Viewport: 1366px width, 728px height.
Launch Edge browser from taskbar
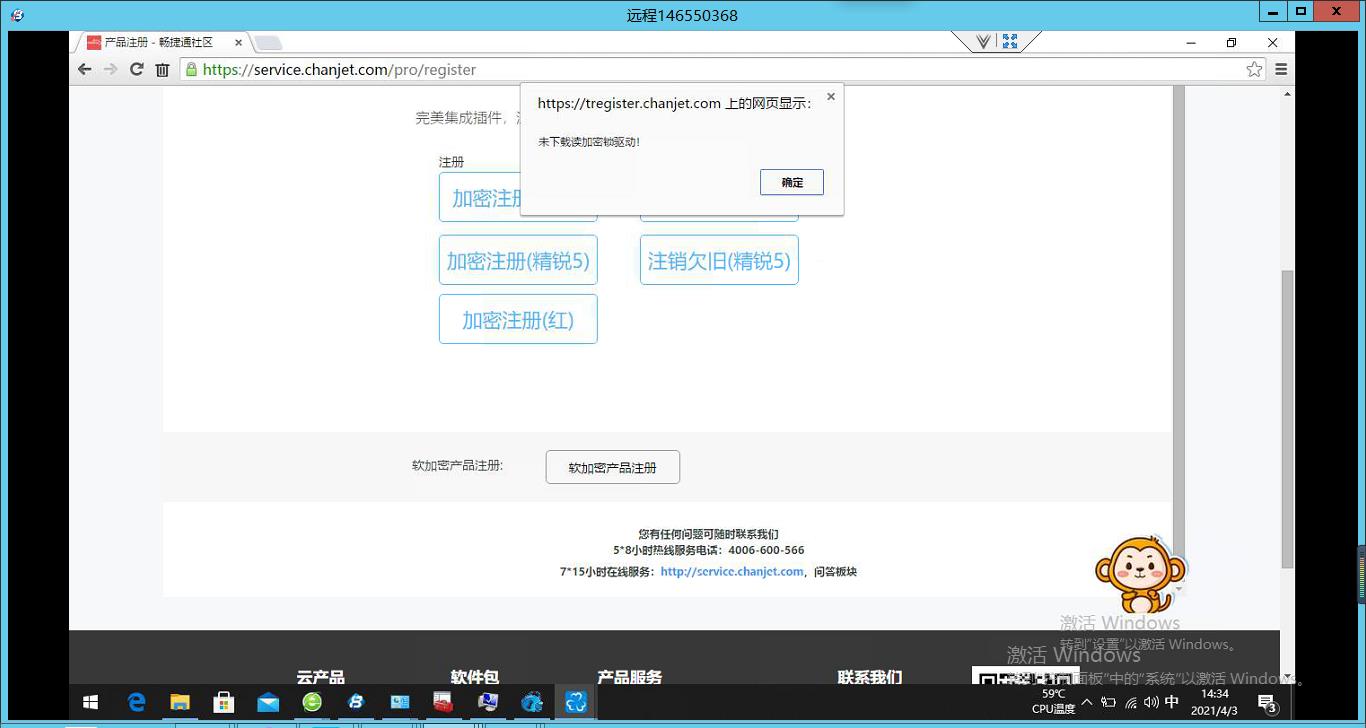136,703
